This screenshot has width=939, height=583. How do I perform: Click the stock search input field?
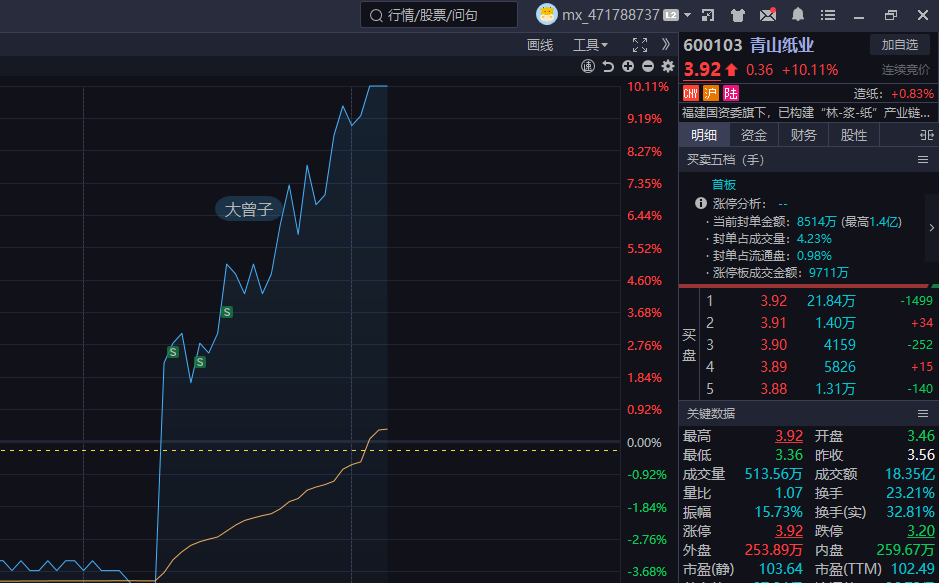tap(440, 15)
